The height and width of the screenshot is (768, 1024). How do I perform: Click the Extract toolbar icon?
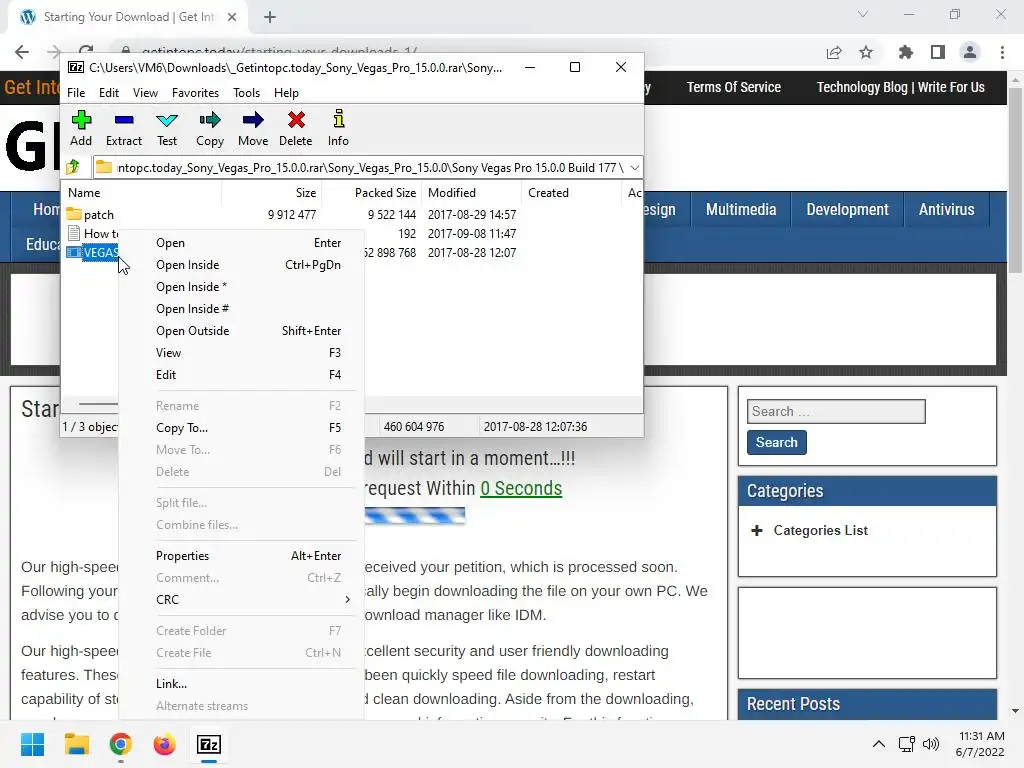123,128
